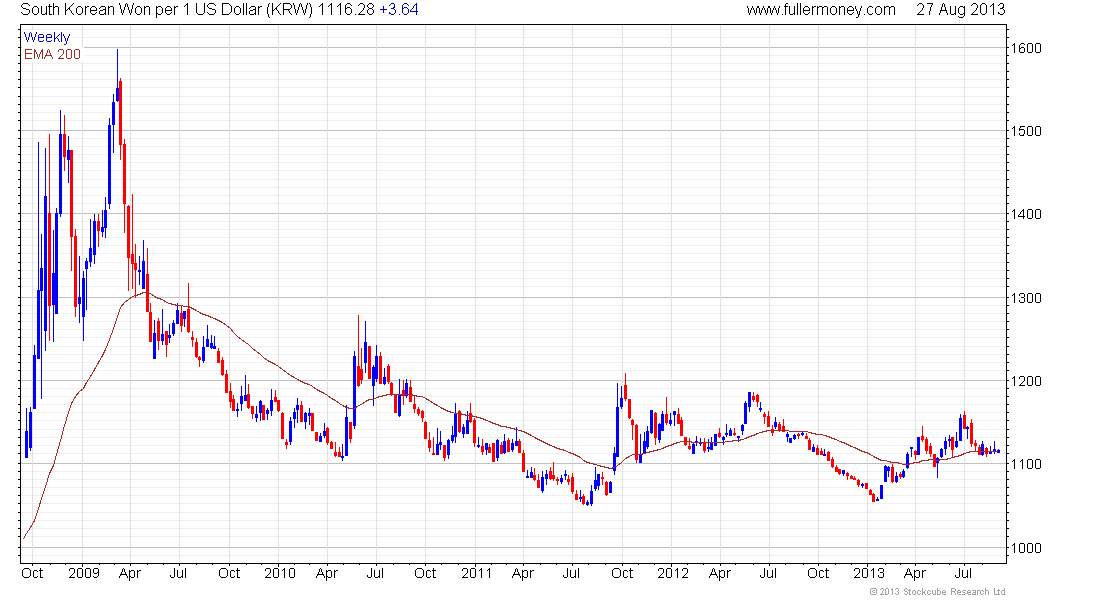Select the Weekly legend label

(47, 37)
